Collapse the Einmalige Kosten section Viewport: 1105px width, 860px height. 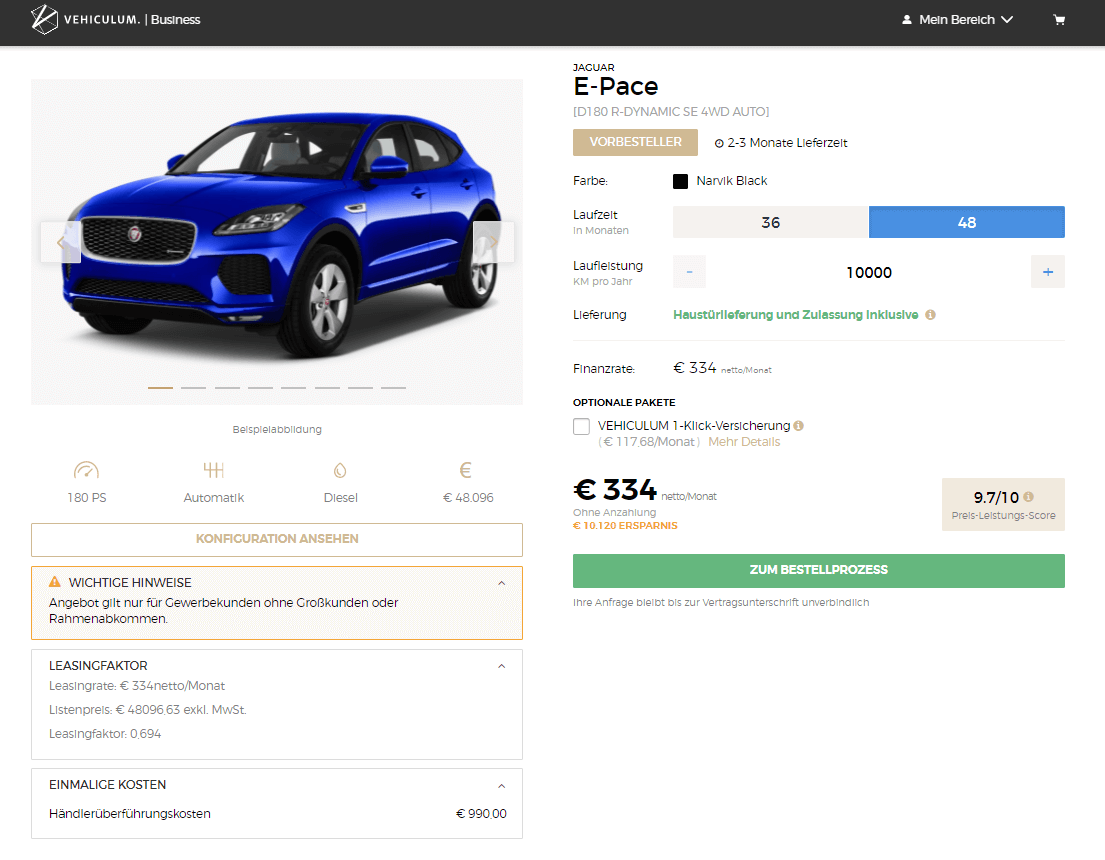coord(502,786)
